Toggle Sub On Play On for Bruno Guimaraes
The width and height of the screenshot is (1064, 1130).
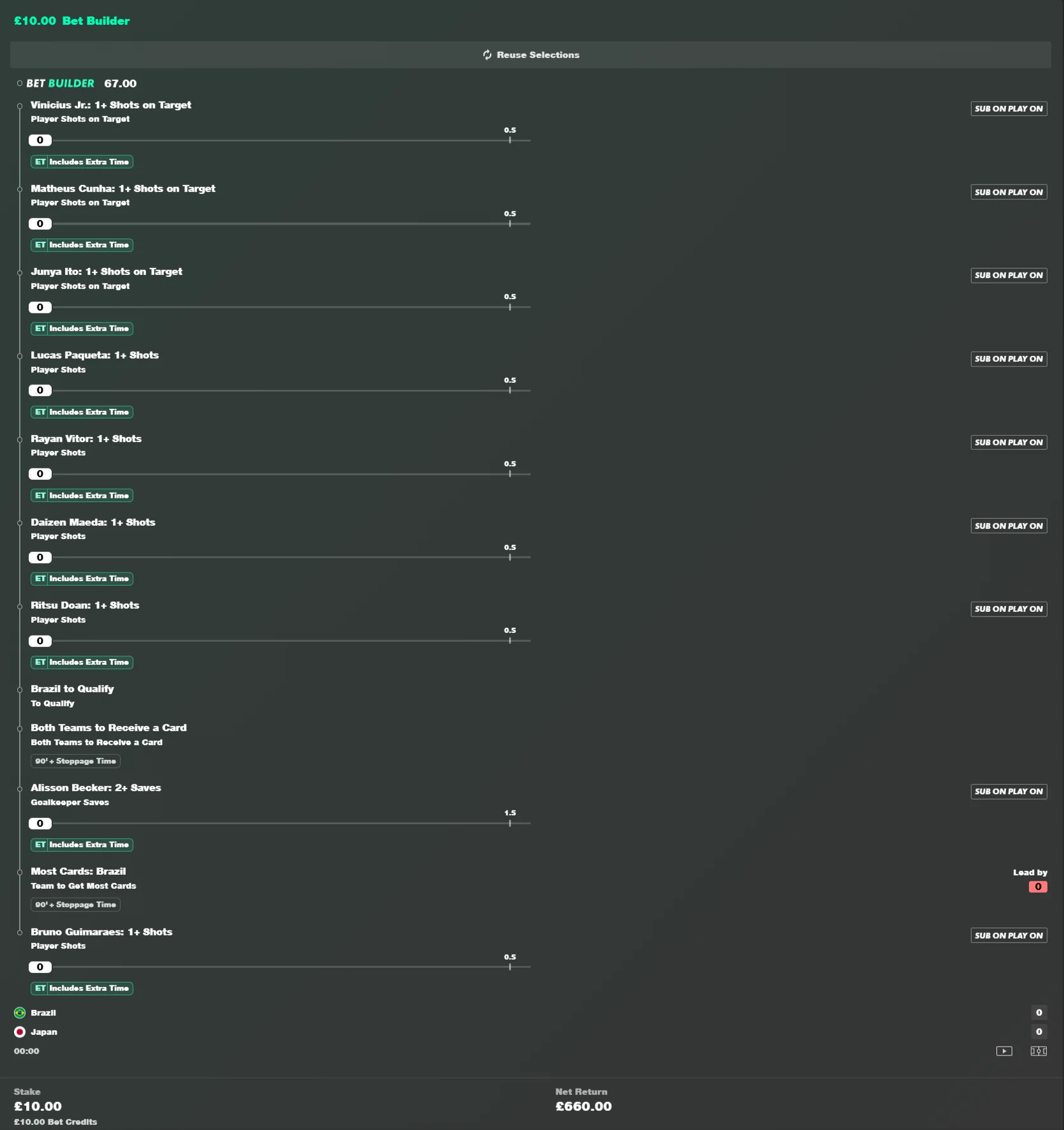click(1009, 935)
